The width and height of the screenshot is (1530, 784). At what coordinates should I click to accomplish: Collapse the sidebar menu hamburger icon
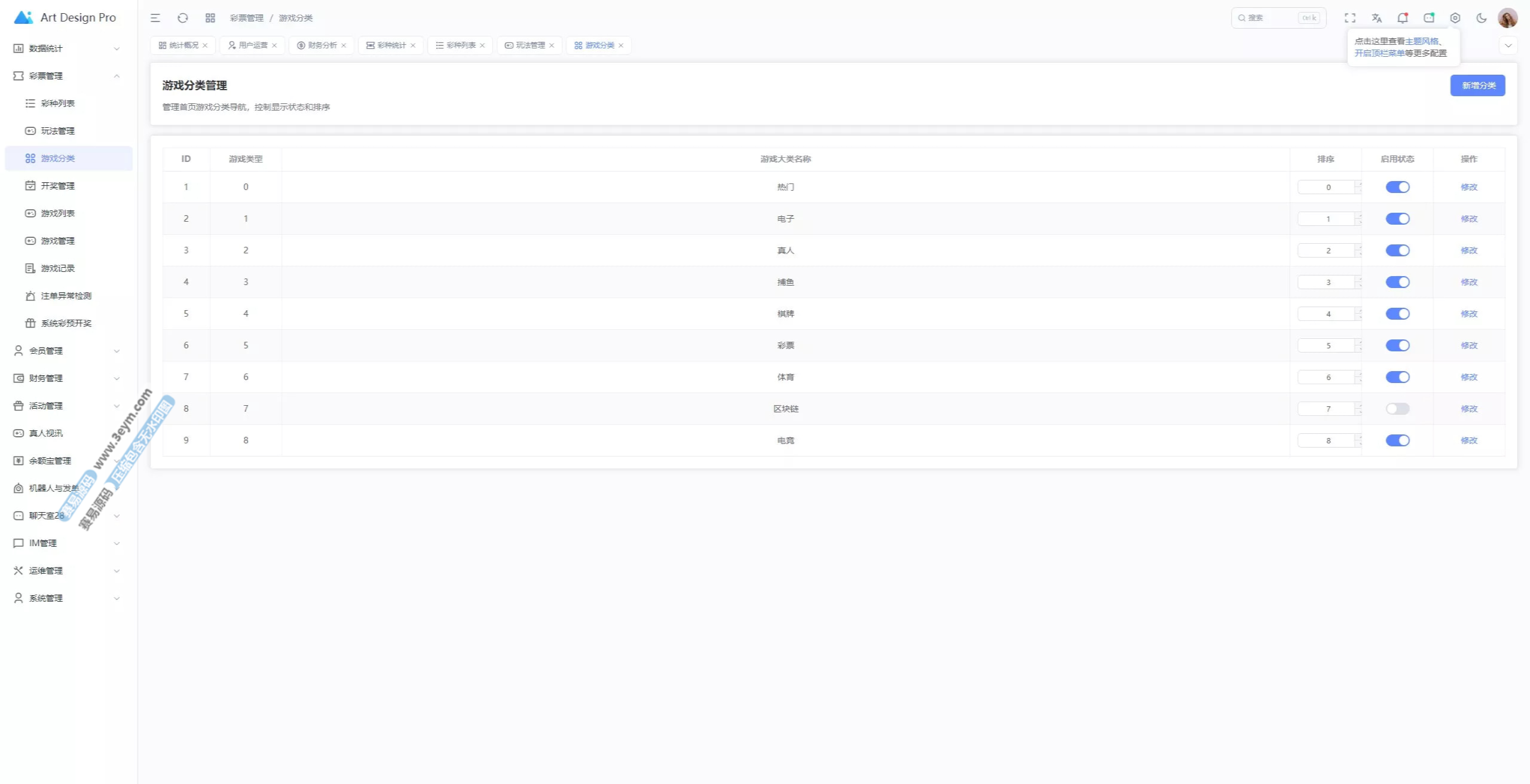[x=155, y=18]
